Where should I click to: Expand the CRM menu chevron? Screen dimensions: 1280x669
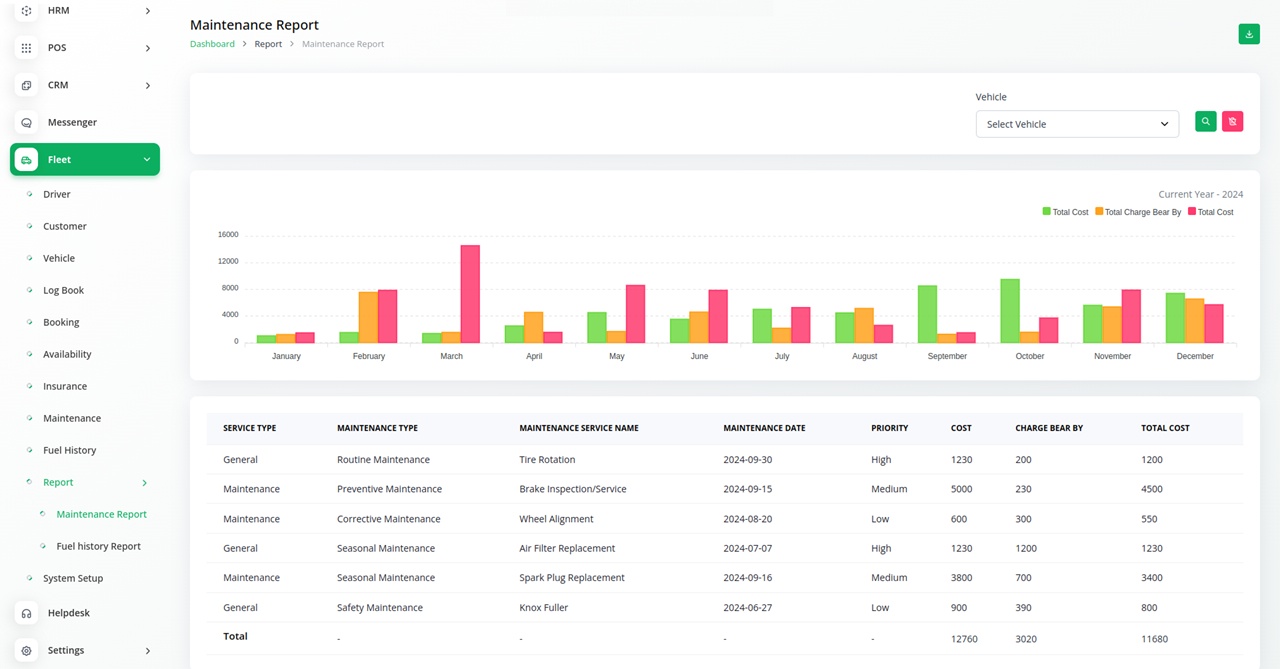point(147,86)
